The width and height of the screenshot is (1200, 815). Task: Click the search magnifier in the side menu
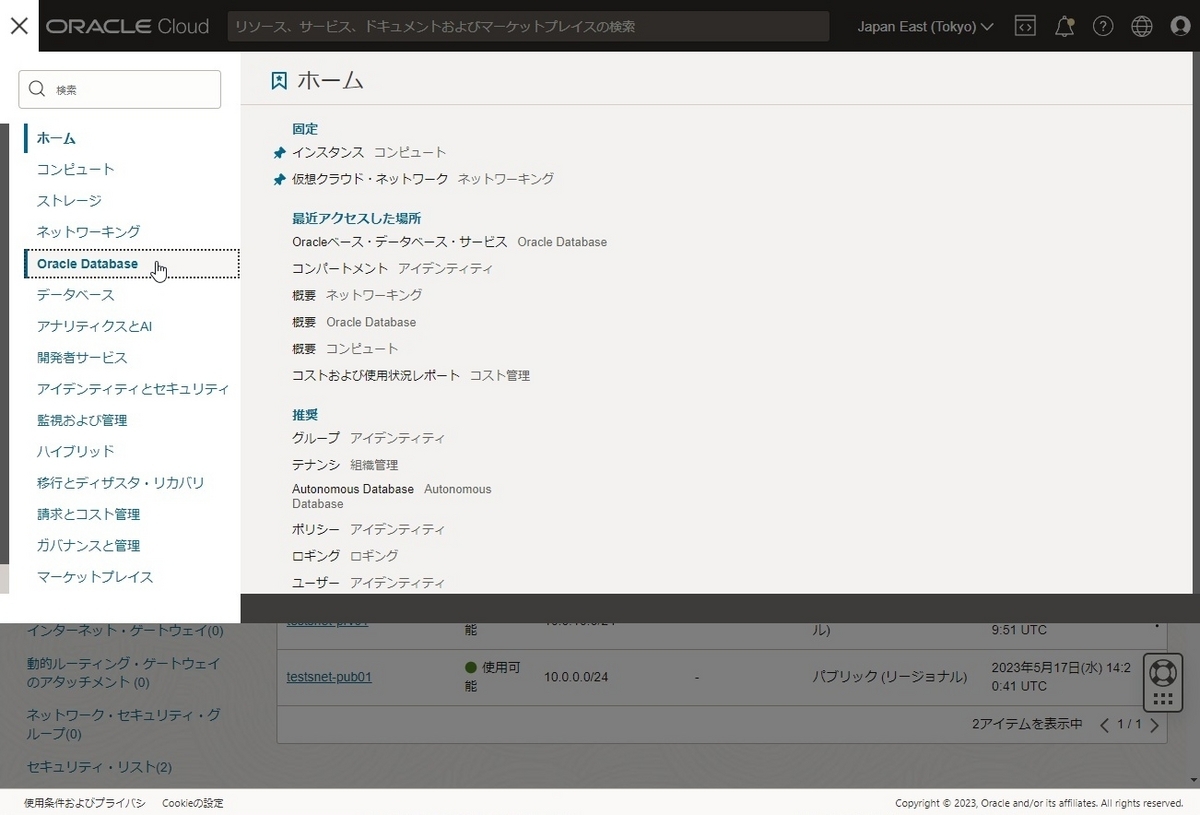pyautogui.click(x=37, y=89)
